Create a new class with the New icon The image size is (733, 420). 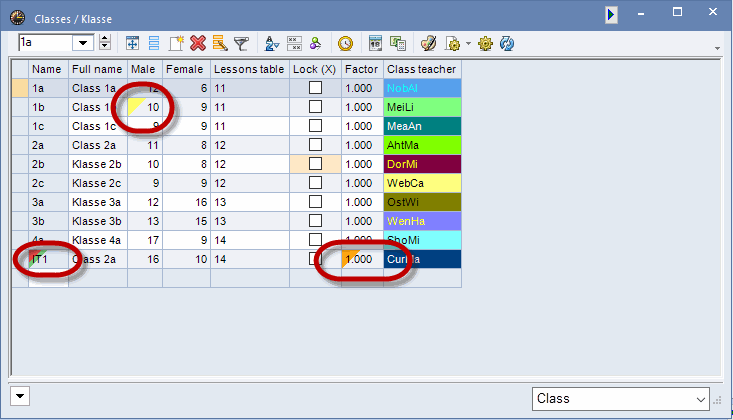176,43
